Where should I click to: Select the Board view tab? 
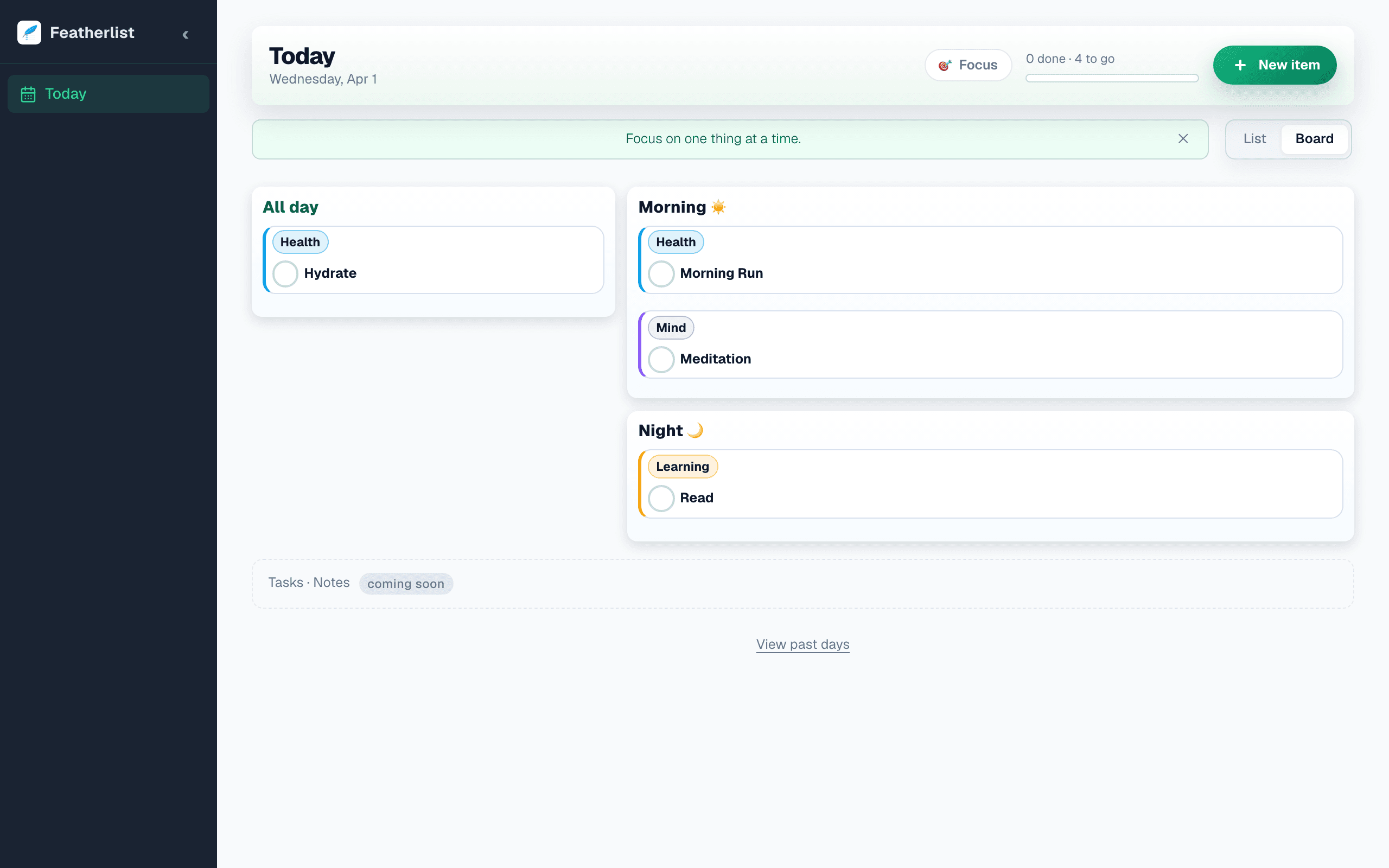[x=1314, y=139]
